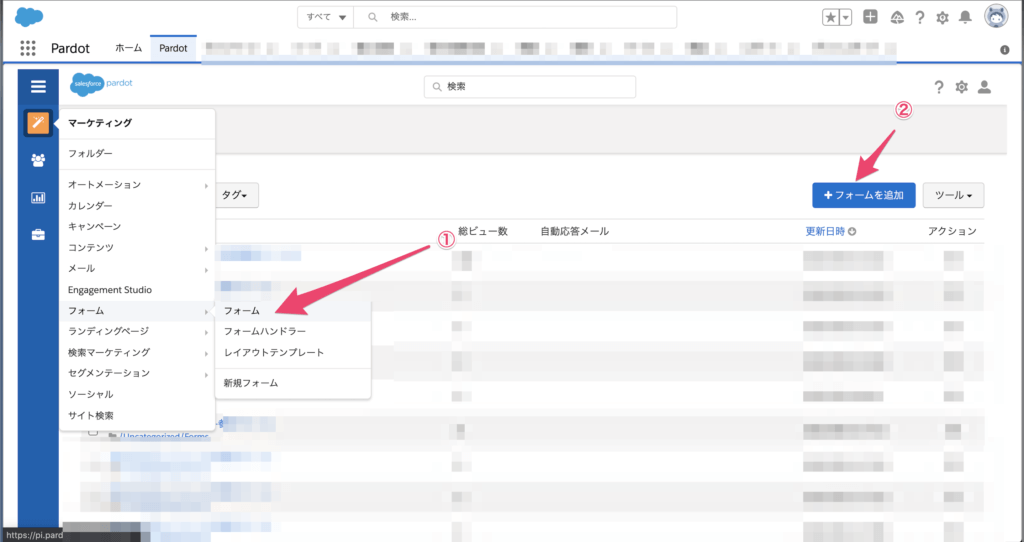
Task: Open the Pardot settings gear
Action: tap(961, 87)
